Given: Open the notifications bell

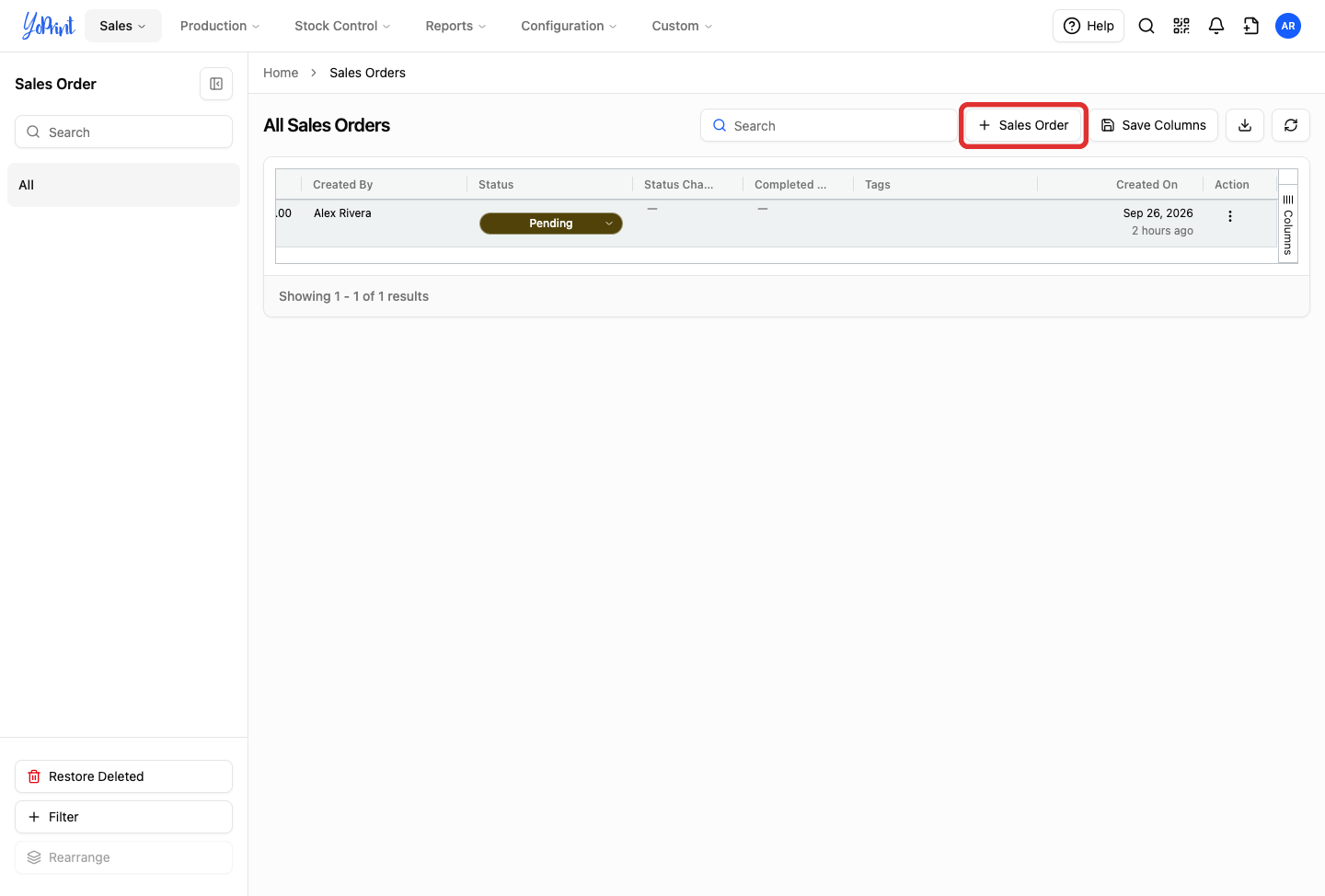Looking at the screenshot, I should pos(1216,26).
